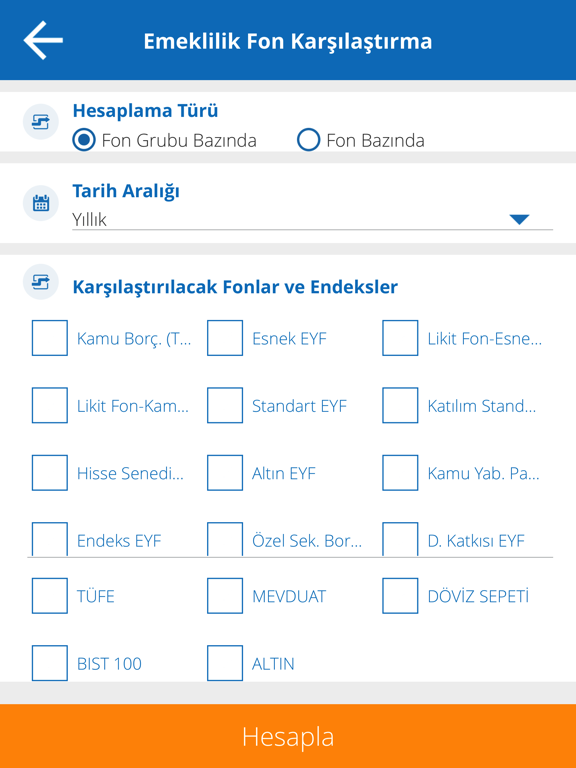Enable the TÜFE index checkbox
Viewport: 576px width, 768px height.
(49, 596)
